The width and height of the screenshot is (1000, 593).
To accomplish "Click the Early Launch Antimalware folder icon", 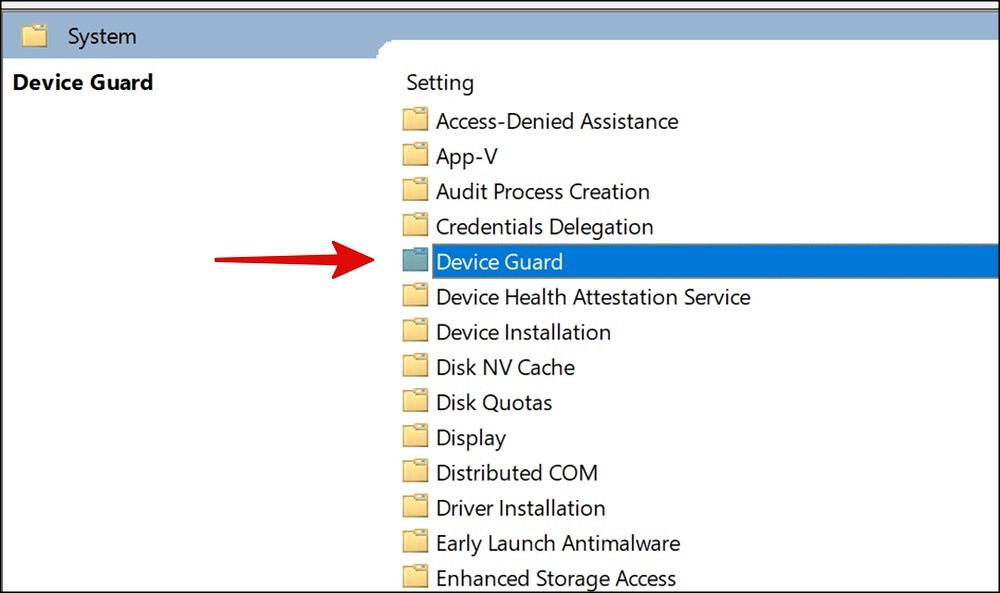I will (415, 541).
